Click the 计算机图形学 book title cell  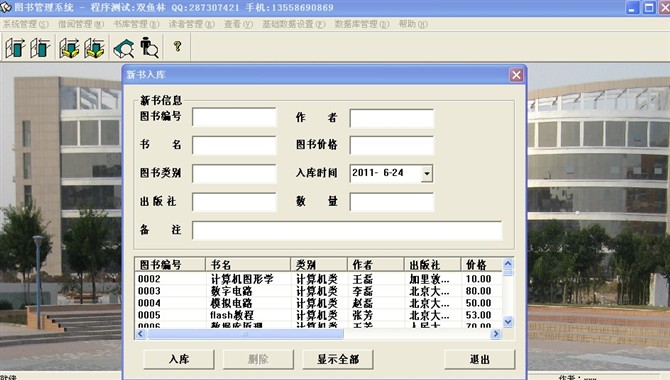click(x=242, y=279)
